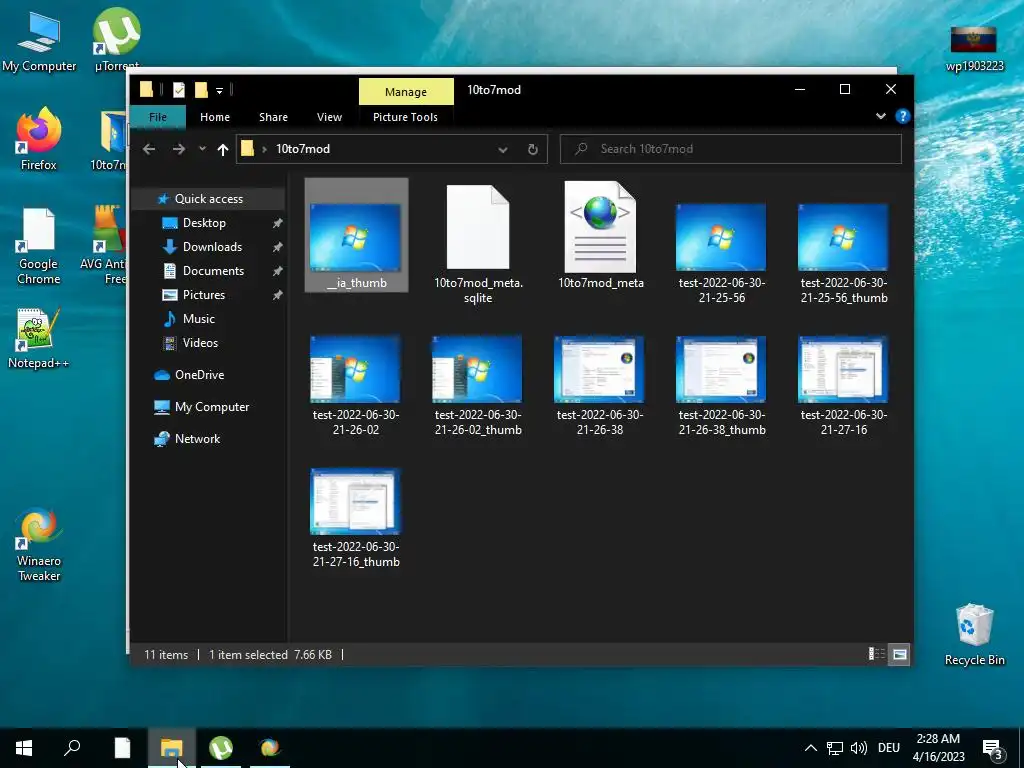The image size is (1024, 768).
Task: Click 10to7mod in the address bar
Action: pyautogui.click(x=302, y=149)
